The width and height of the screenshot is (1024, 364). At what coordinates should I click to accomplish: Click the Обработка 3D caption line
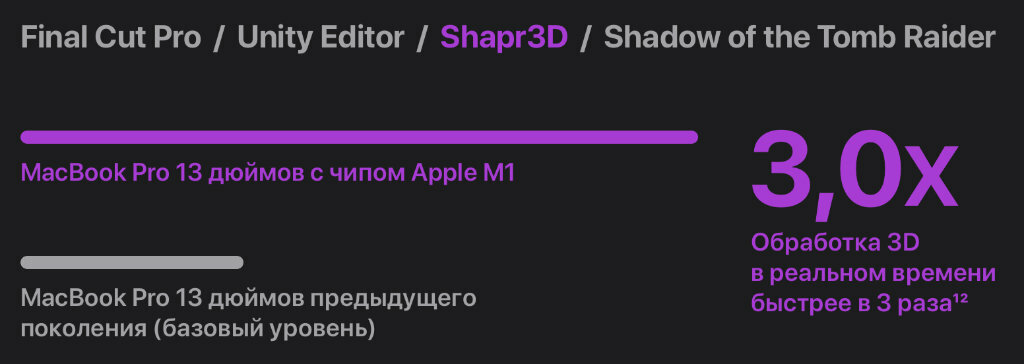(x=835, y=242)
